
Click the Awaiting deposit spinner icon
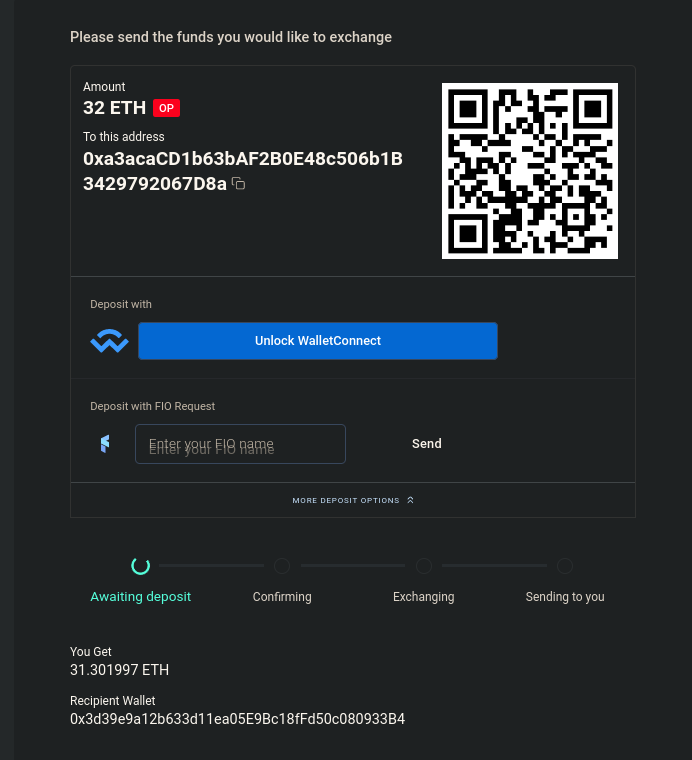[x=141, y=566]
